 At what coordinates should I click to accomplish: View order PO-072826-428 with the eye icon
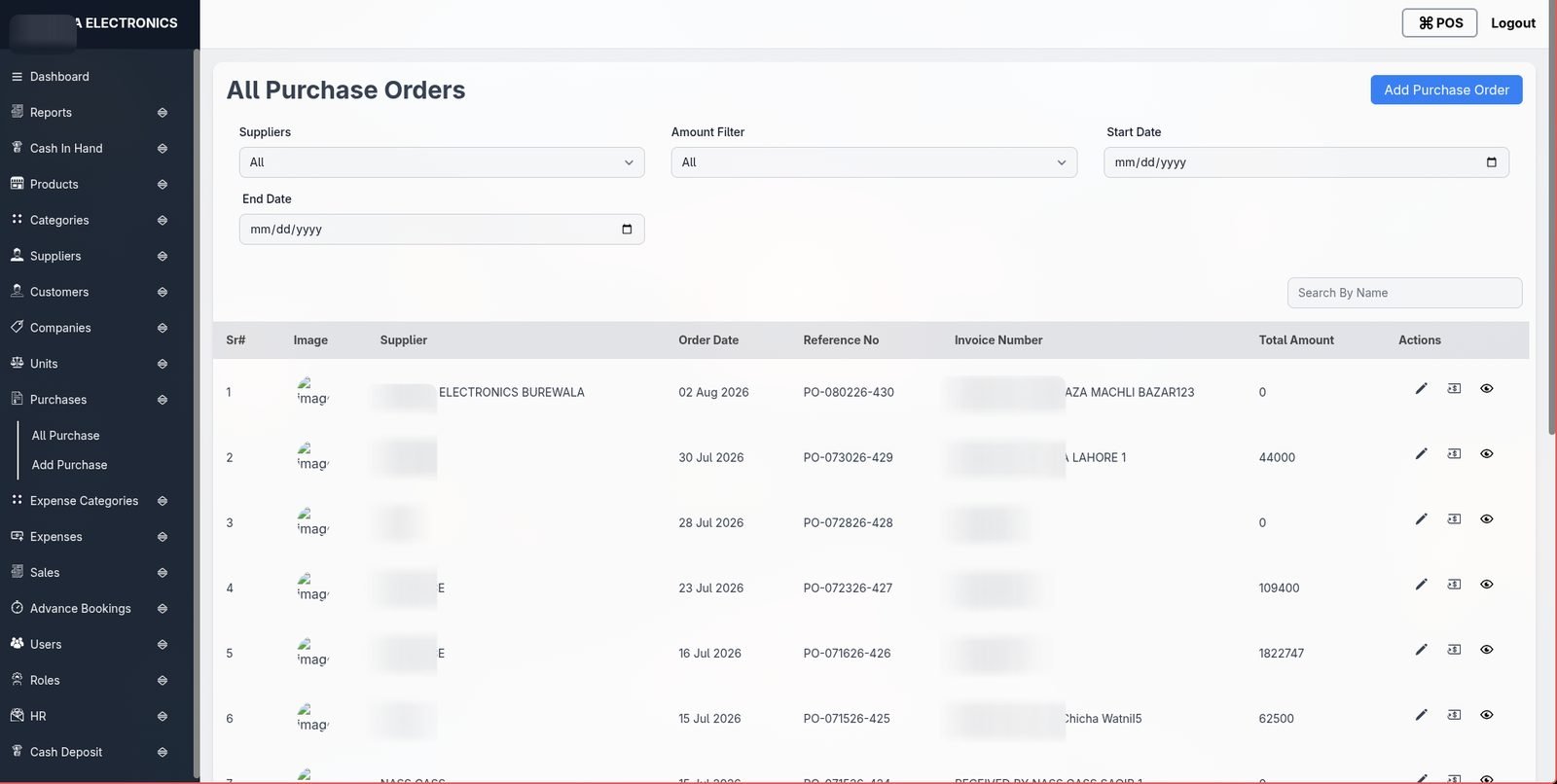click(x=1487, y=518)
